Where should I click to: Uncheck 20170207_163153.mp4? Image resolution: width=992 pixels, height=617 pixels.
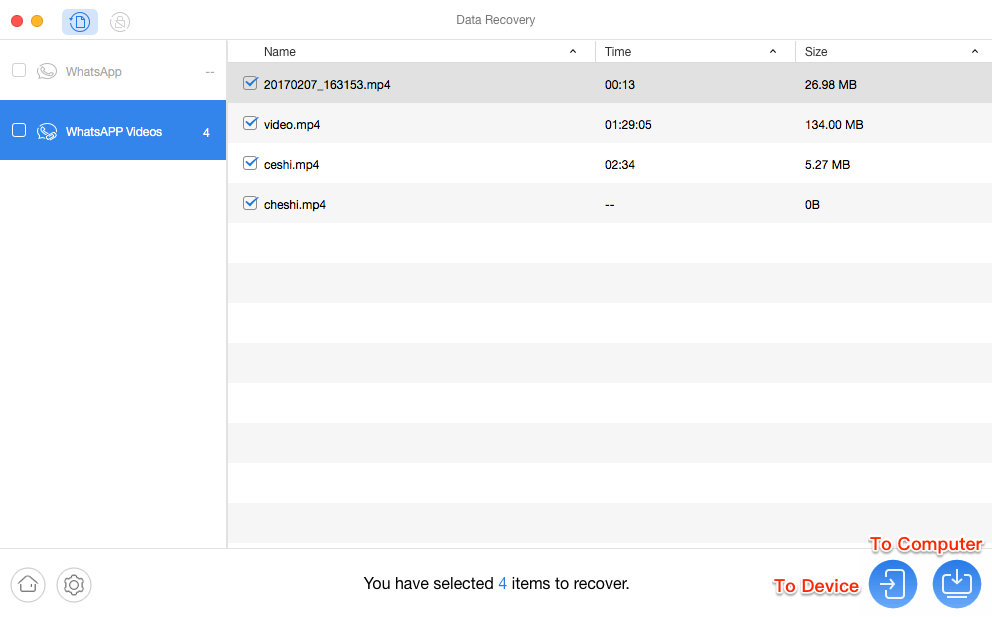[251, 83]
